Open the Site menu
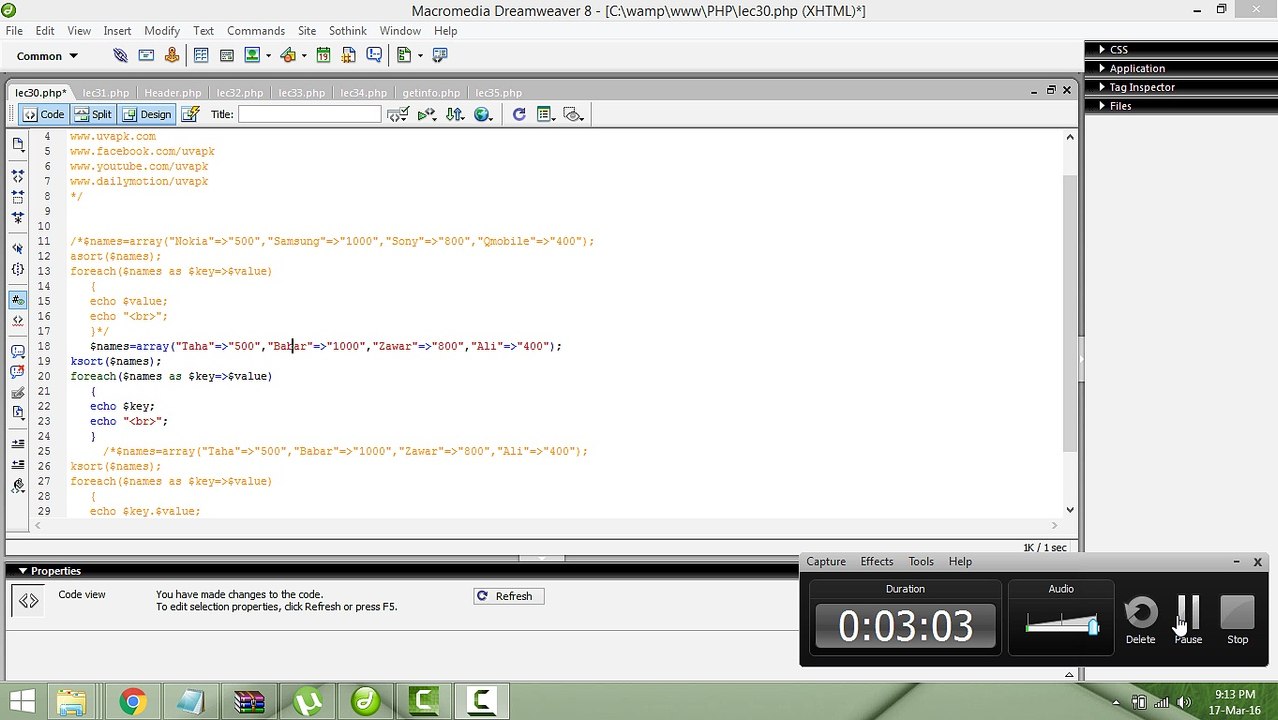 (307, 31)
